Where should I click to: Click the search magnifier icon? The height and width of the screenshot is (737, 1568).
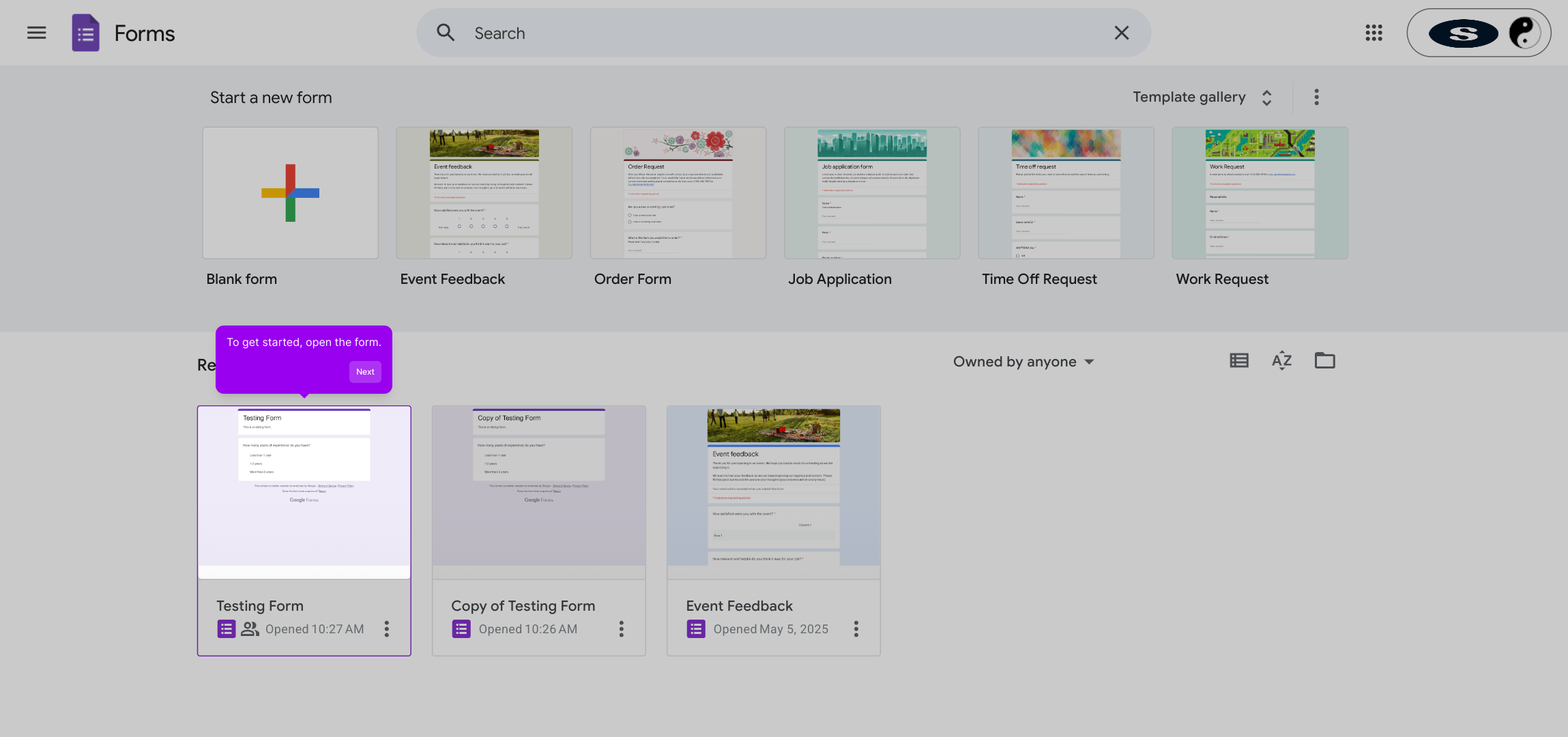click(x=446, y=33)
